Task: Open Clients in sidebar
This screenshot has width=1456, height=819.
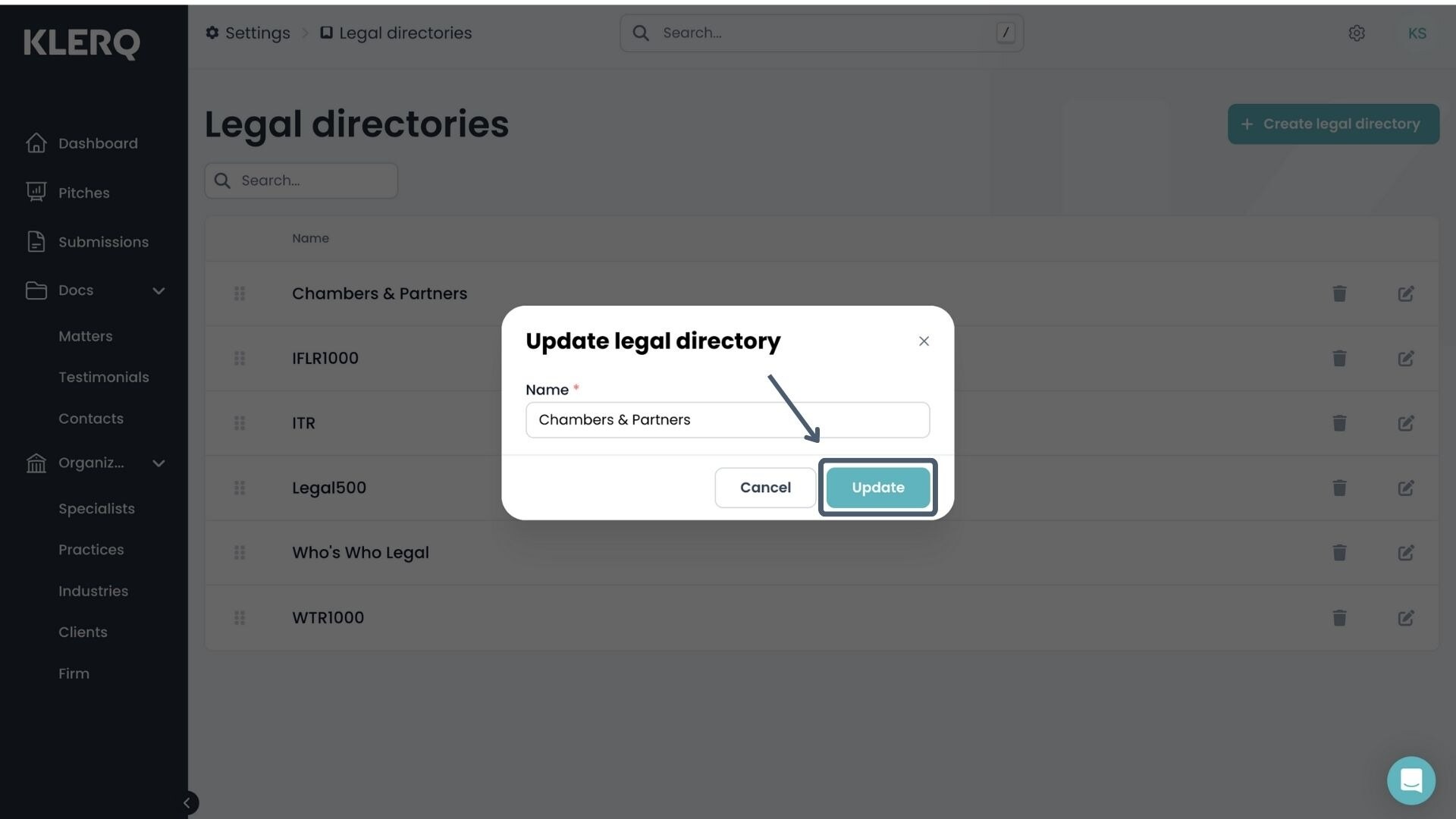Action: pos(83,632)
